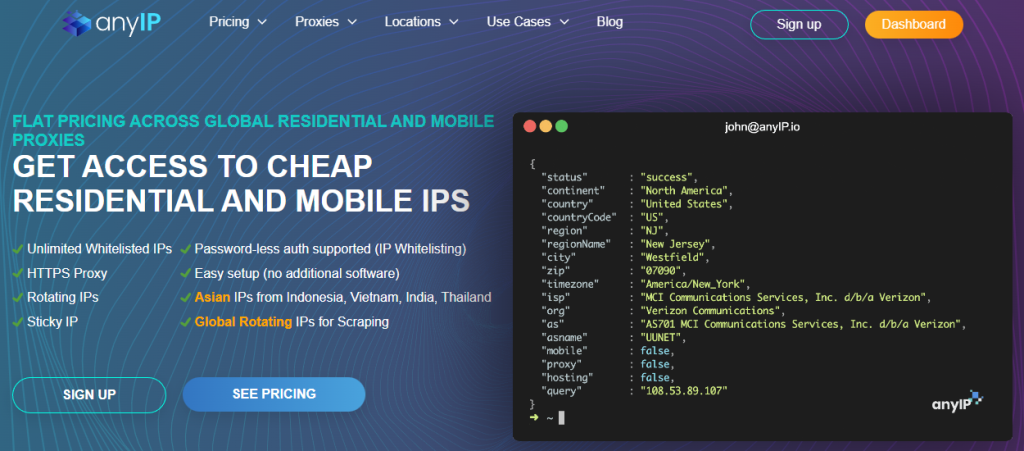This screenshot has height=451, width=1024.
Task: Click the checkmark beside Easy setup
Action: tap(186, 273)
